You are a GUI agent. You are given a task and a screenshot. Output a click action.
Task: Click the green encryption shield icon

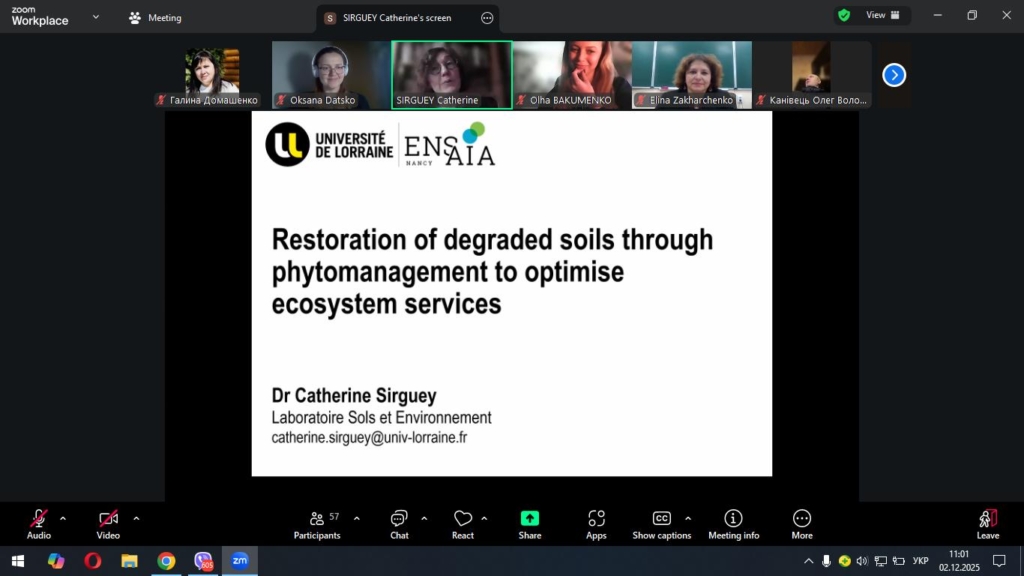[x=844, y=16]
